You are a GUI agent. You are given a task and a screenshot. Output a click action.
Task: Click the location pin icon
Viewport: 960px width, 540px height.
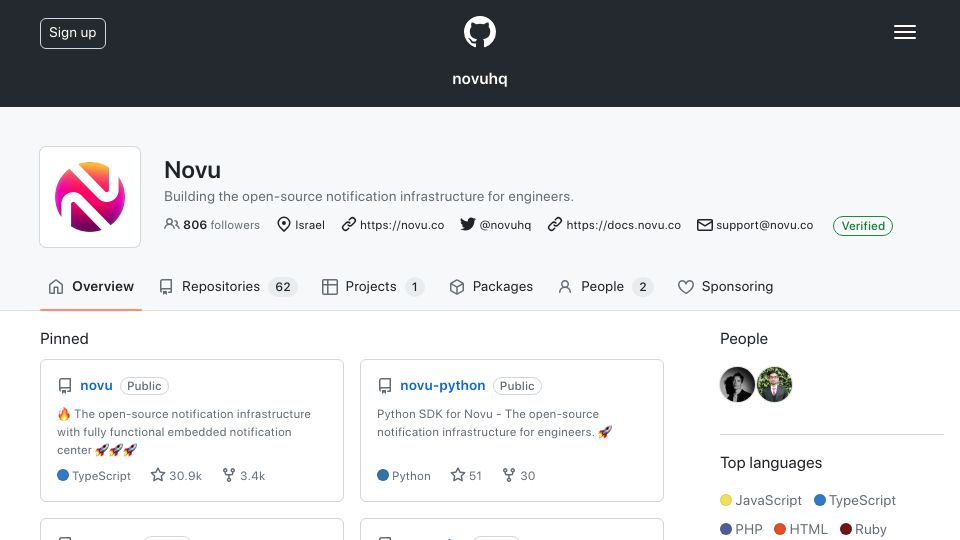283,225
